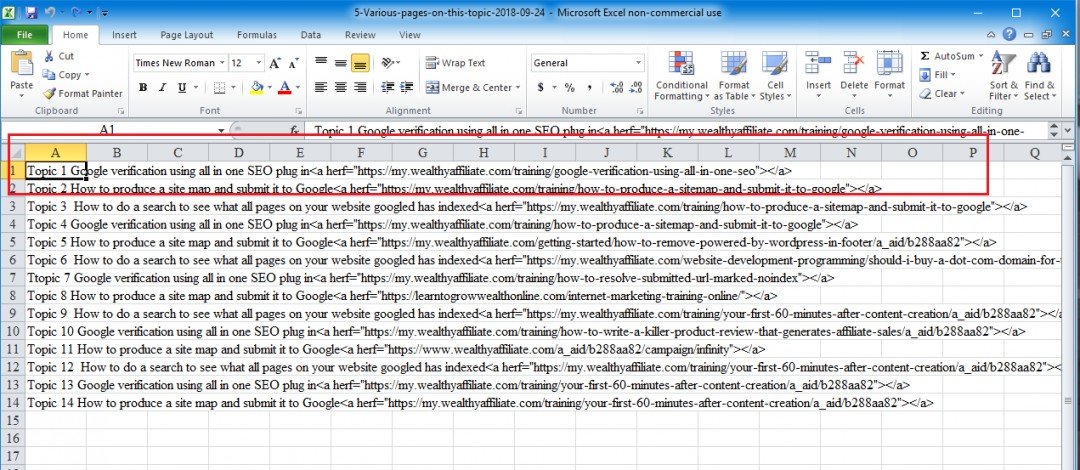
Task: Open font size 12 dropdown
Action: coord(259,63)
